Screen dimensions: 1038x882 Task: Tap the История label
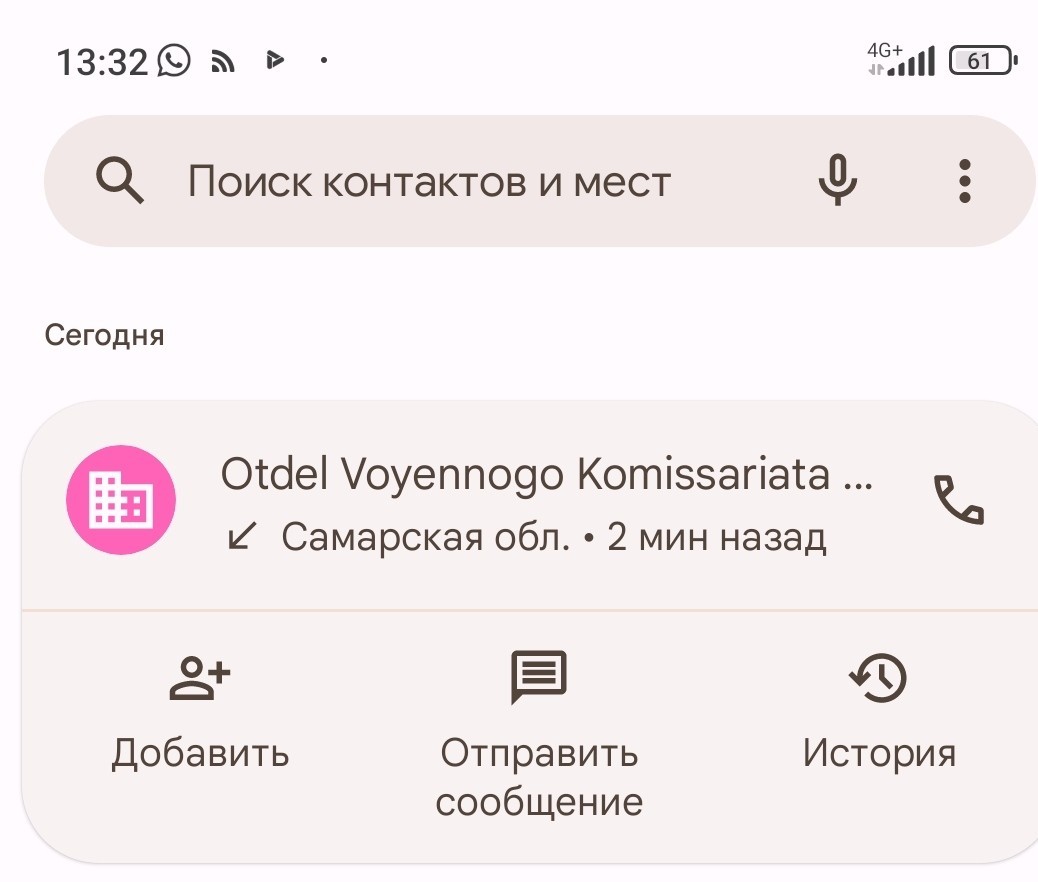879,754
